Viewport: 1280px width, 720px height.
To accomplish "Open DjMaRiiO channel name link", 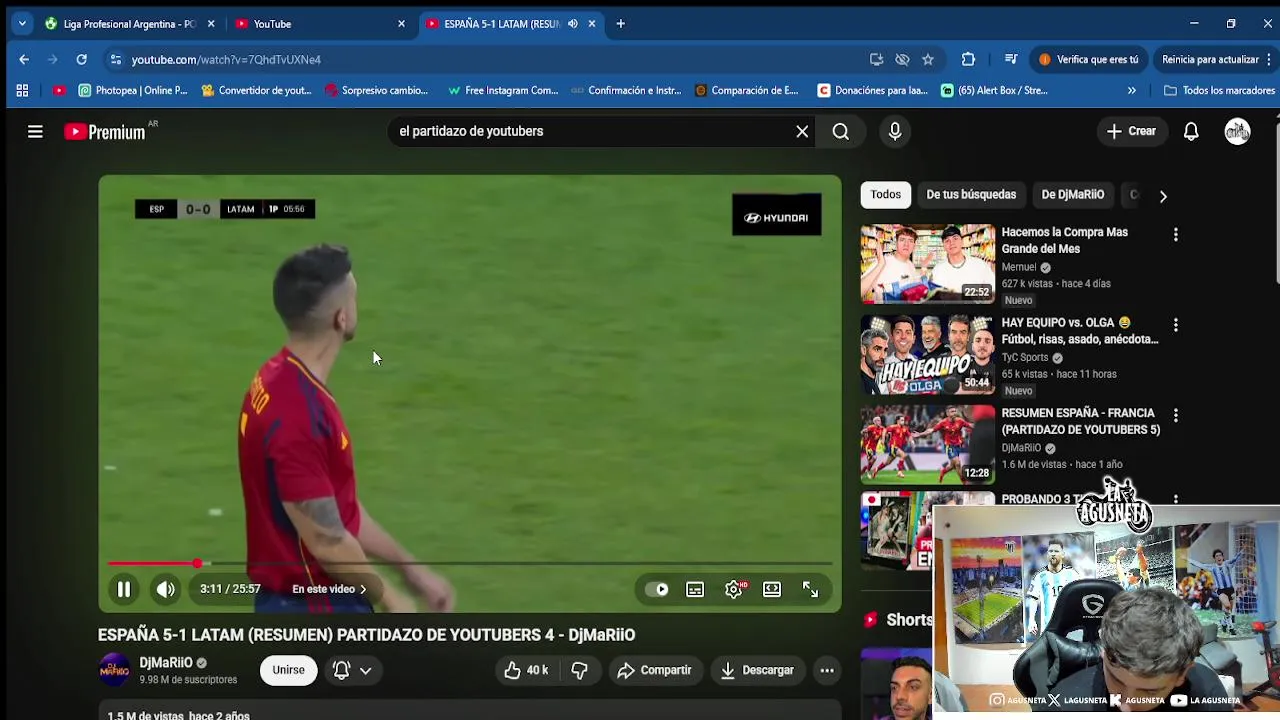I will coord(166,662).
